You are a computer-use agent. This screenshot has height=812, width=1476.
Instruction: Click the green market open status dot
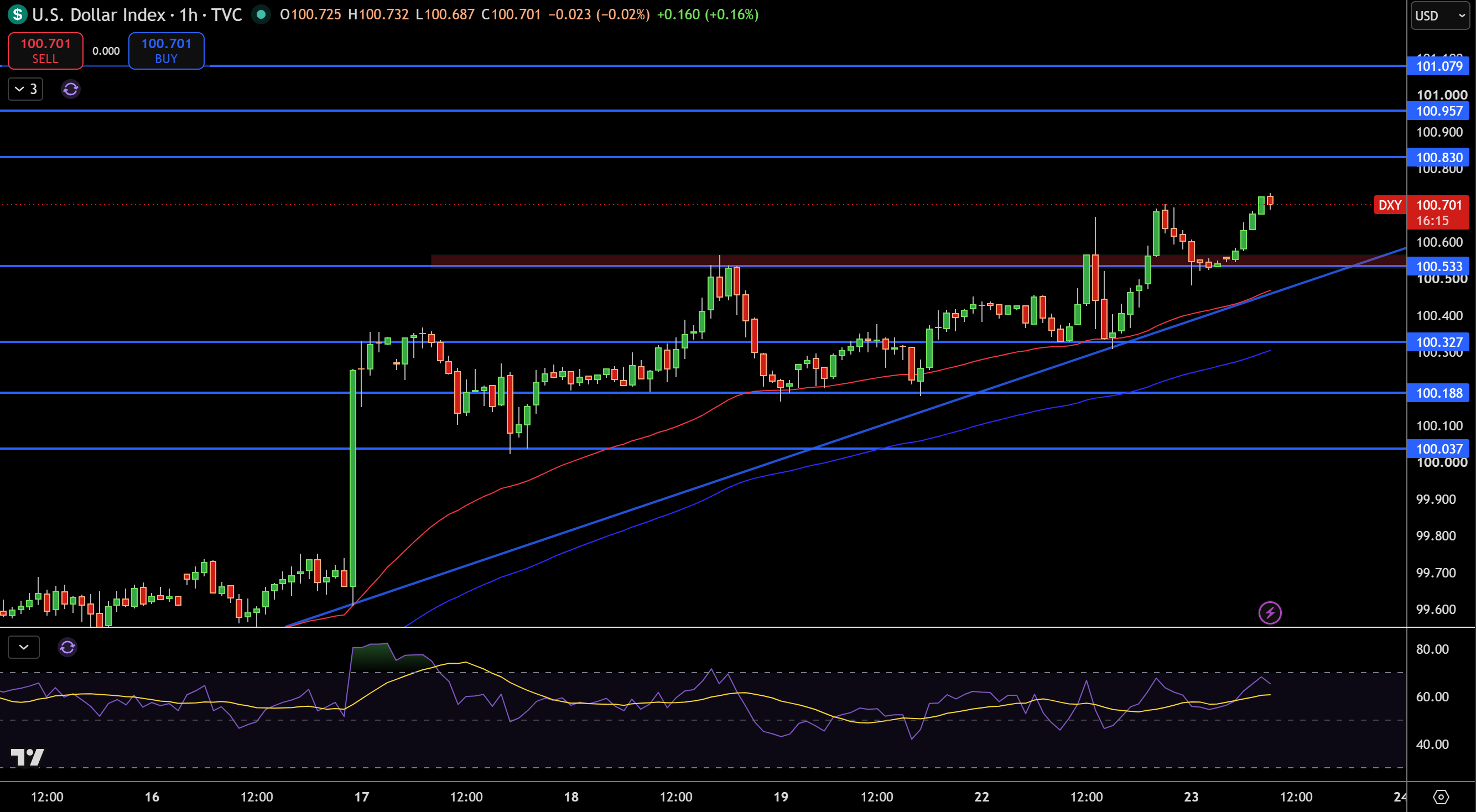[x=261, y=14]
